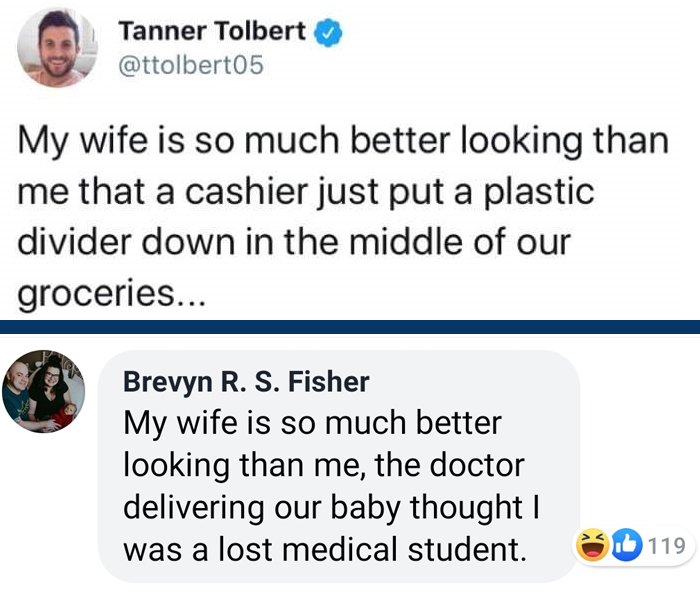Open the Brevyn R. S. Fisher name link
This screenshot has height=592, width=700.
coord(246,381)
